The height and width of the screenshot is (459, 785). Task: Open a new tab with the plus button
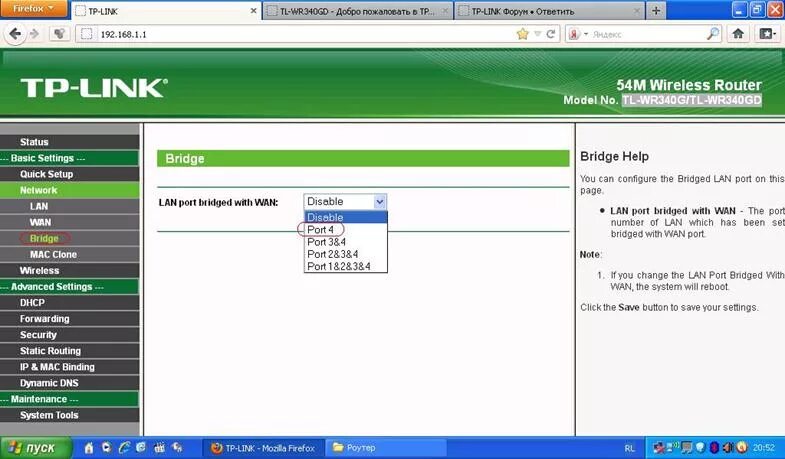(x=656, y=11)
